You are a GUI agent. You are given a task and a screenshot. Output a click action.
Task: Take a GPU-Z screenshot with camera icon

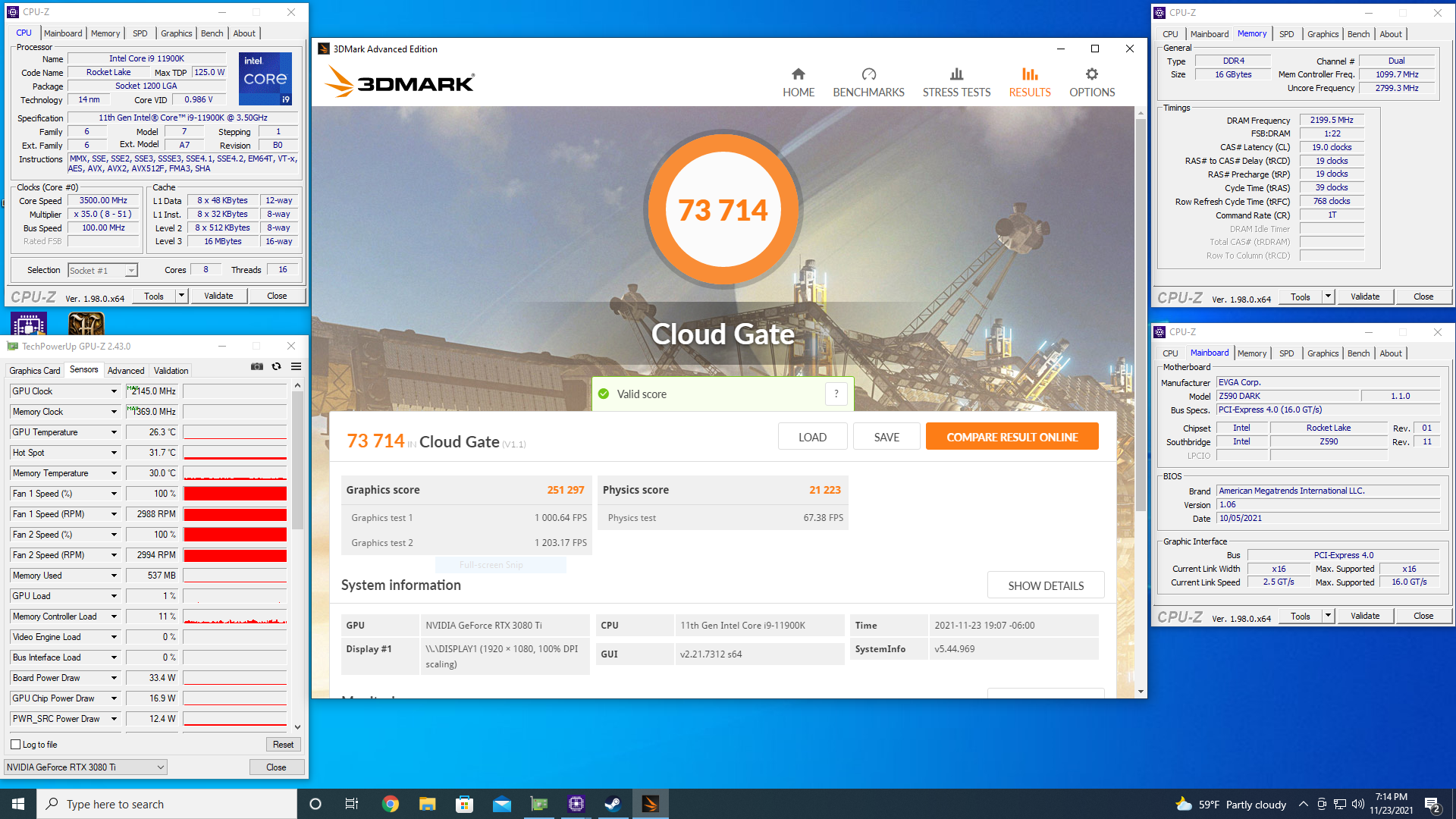[257, 366]
